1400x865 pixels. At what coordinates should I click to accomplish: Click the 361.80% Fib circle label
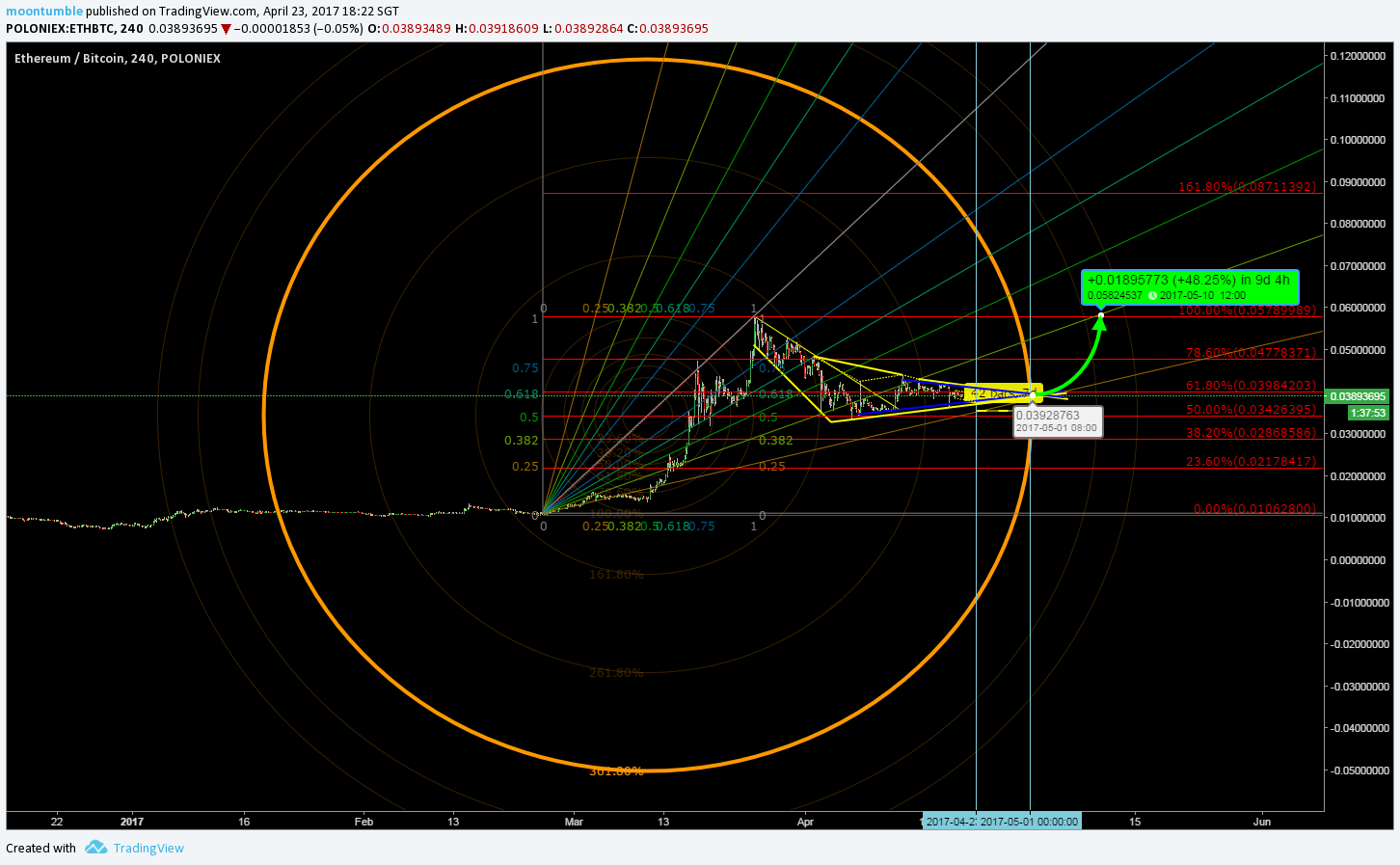coord(616,771)
